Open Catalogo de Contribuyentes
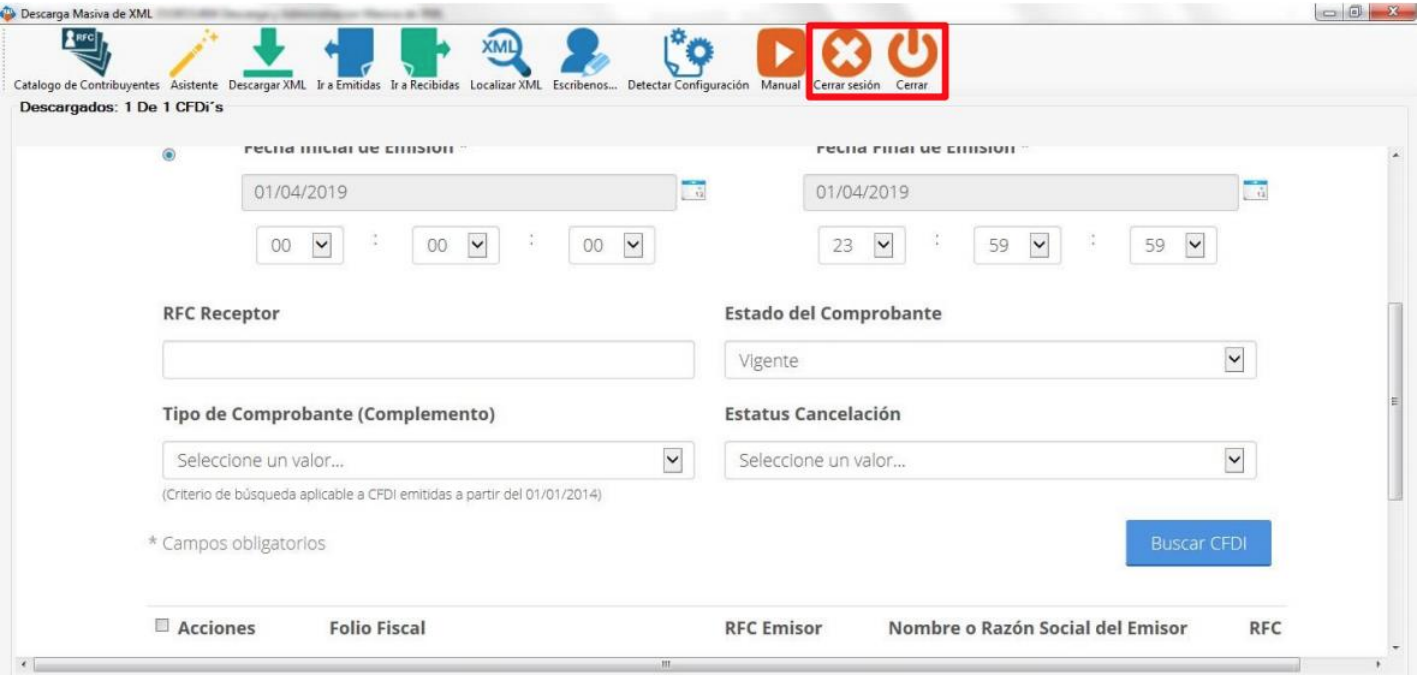This screenshot has height=684, width=1418. point(87,53)
